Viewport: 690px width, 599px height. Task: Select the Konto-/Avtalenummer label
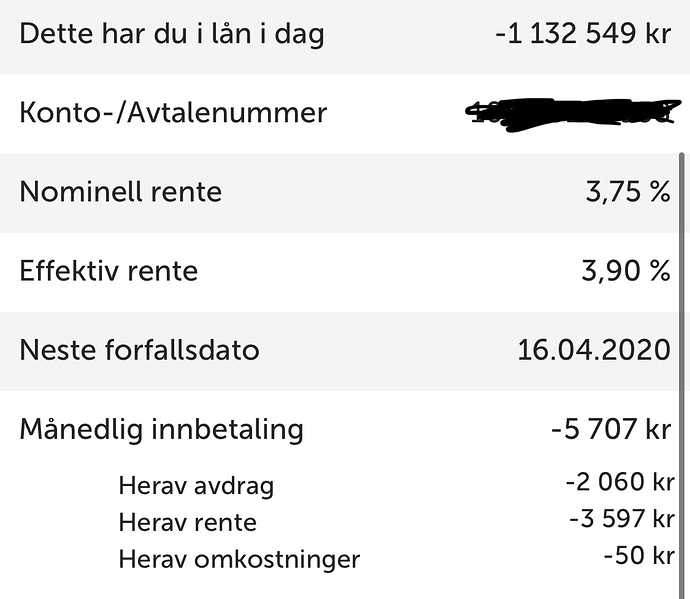(x=173, y=113)
